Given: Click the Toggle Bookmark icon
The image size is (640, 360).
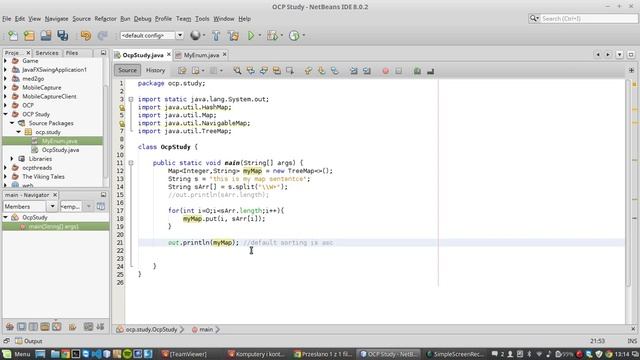Looking at the screenshot, I should click(335, 71).
